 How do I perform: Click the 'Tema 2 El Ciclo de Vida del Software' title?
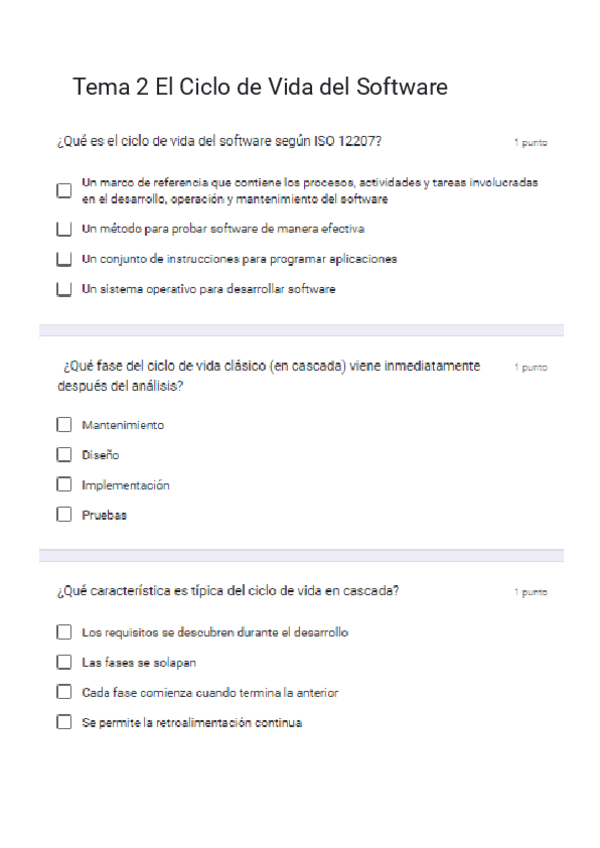click(x=260, y=87)
